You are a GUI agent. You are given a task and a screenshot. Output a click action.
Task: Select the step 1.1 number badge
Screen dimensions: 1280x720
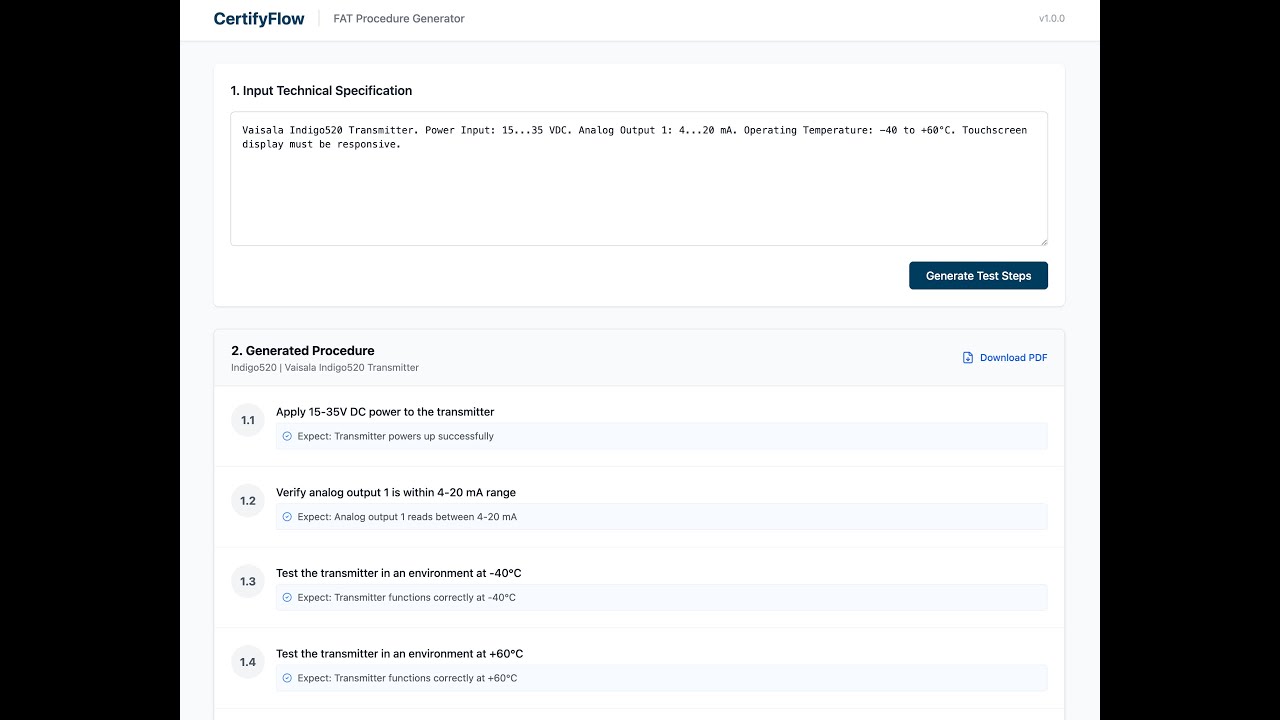click(248, 420)
